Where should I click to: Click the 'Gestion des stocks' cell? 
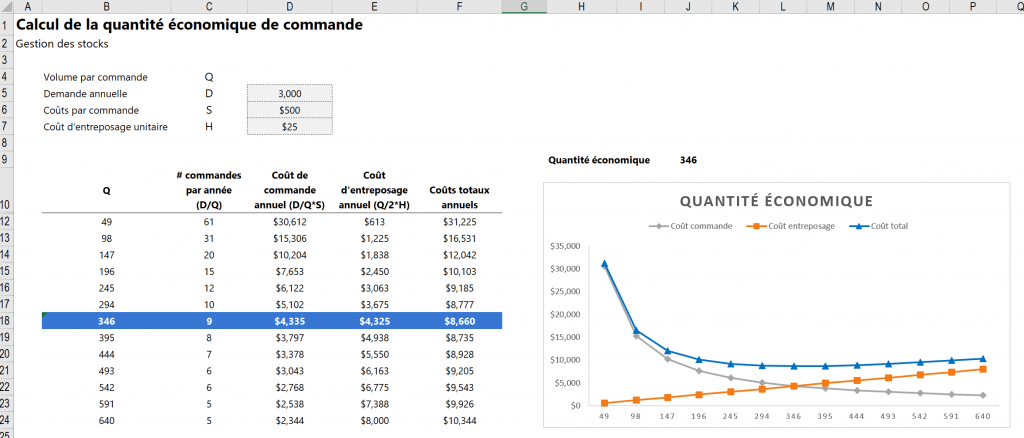coord(62,44)
